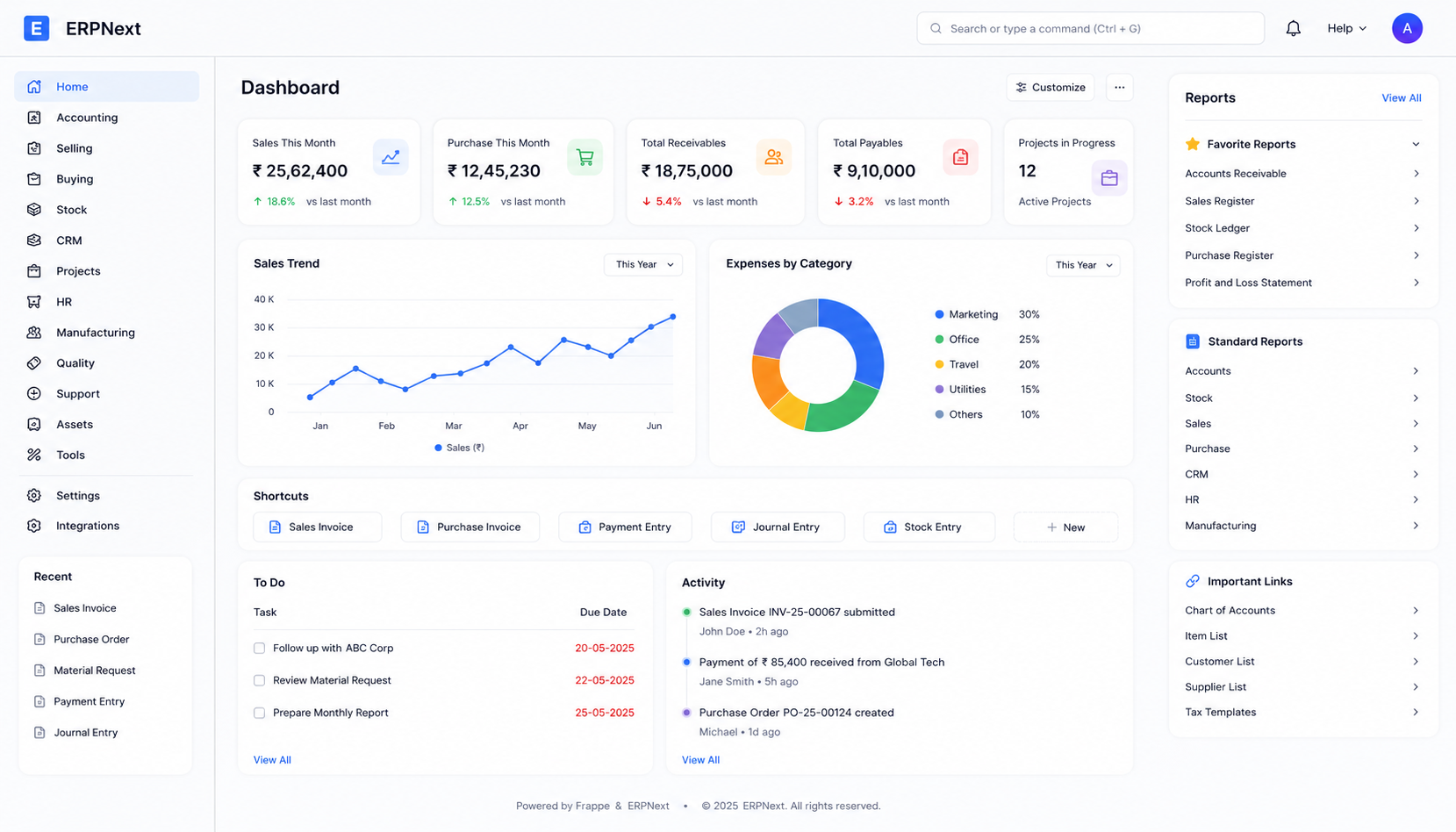Viewport: 1456px width, 832px height.
Task: Click the Journal Entry shortcut
Action: click(x=778, y=527)
